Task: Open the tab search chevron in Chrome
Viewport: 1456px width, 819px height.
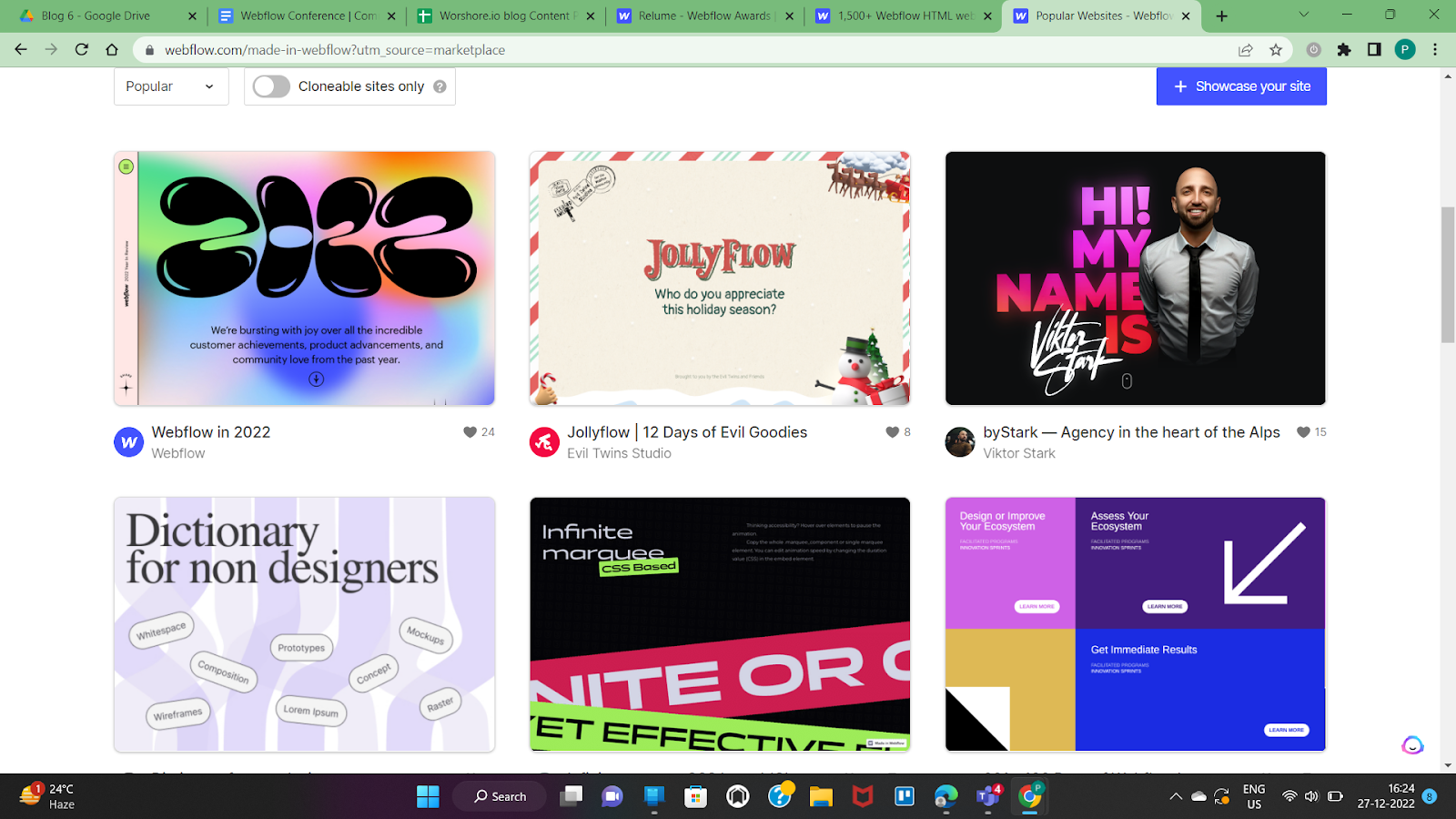Action: click(x=1303, y=15)
